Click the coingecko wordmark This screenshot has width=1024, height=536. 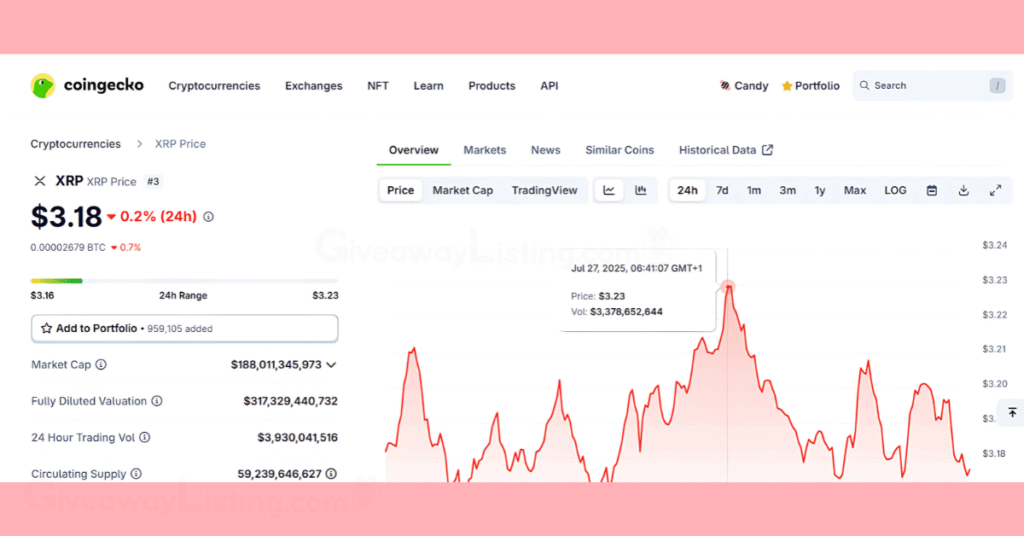point(104,85)
